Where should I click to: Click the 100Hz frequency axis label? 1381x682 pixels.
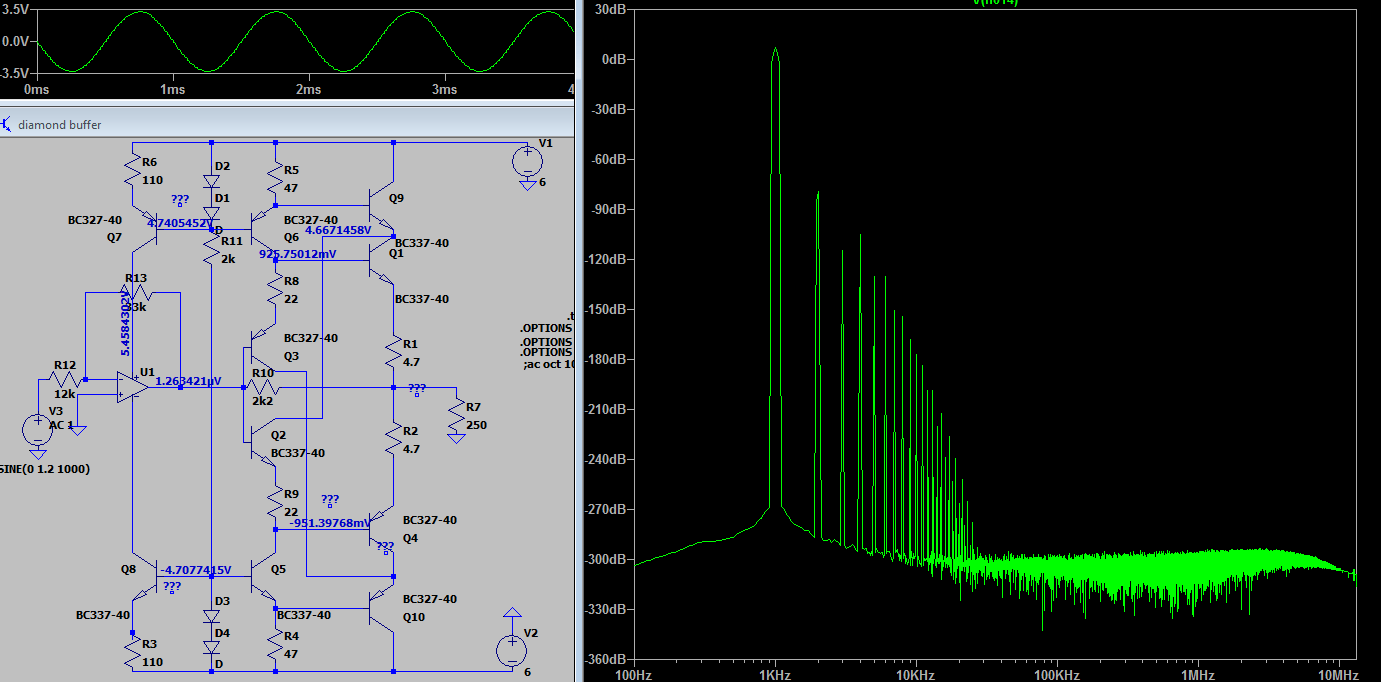pyautogui.click(x=634, y=675)
